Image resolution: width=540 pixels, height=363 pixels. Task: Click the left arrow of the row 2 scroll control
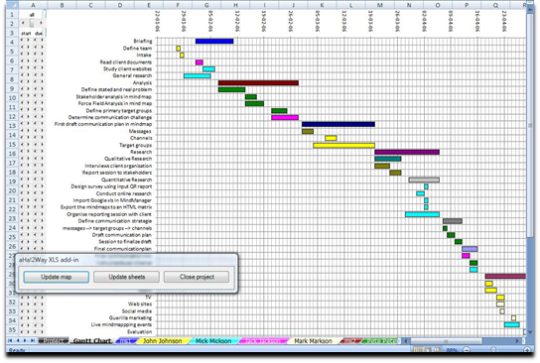point(23,23)
